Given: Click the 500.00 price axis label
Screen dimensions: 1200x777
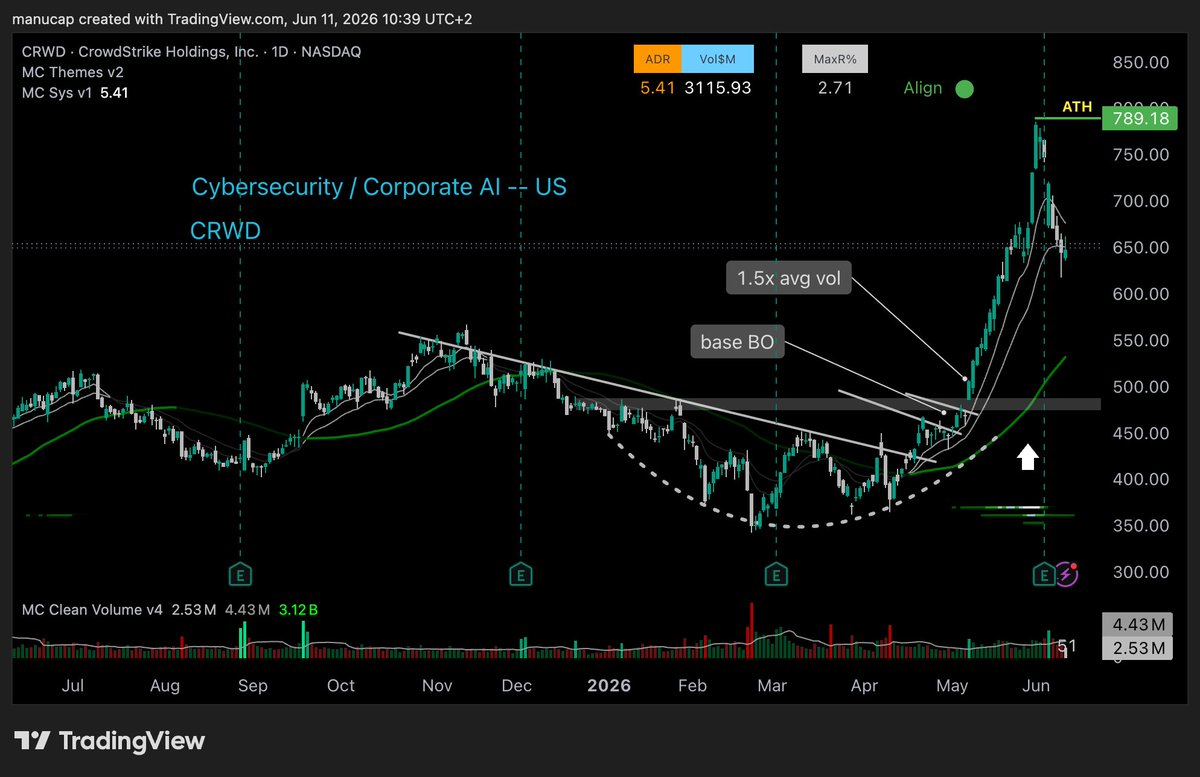Looking at the screenshot, I should coord(1141,387).
